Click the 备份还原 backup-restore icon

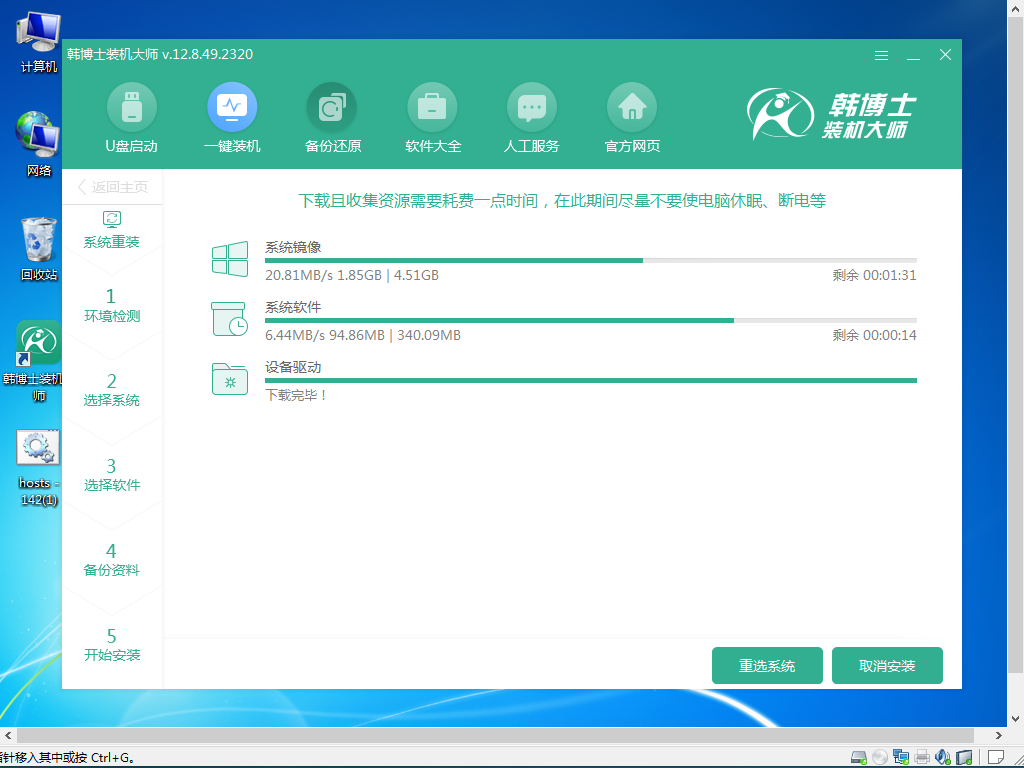tap(332, 106)
